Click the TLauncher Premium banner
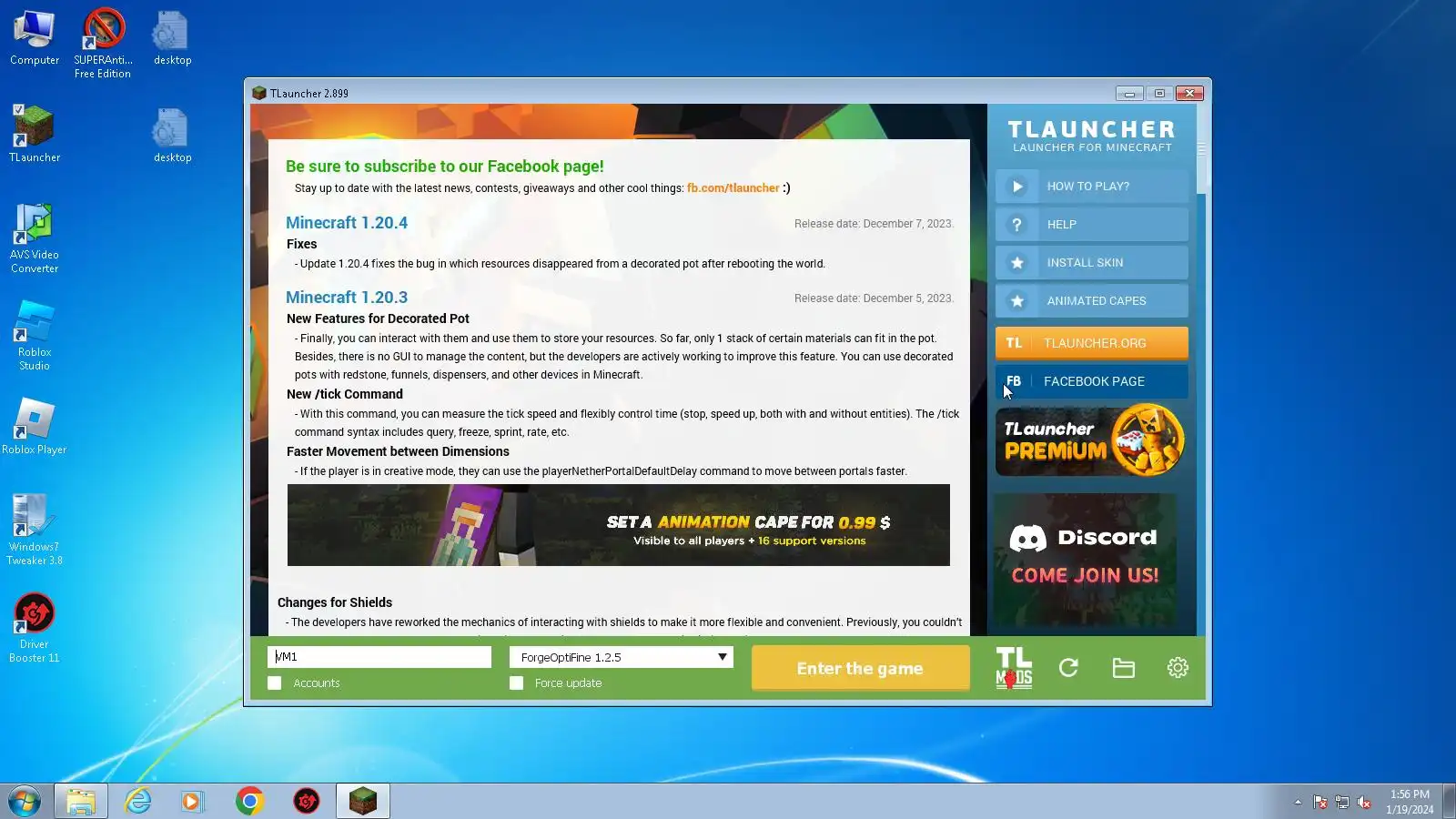The width and height of the screenshot is (1456, 819). tap(1091, 440)
